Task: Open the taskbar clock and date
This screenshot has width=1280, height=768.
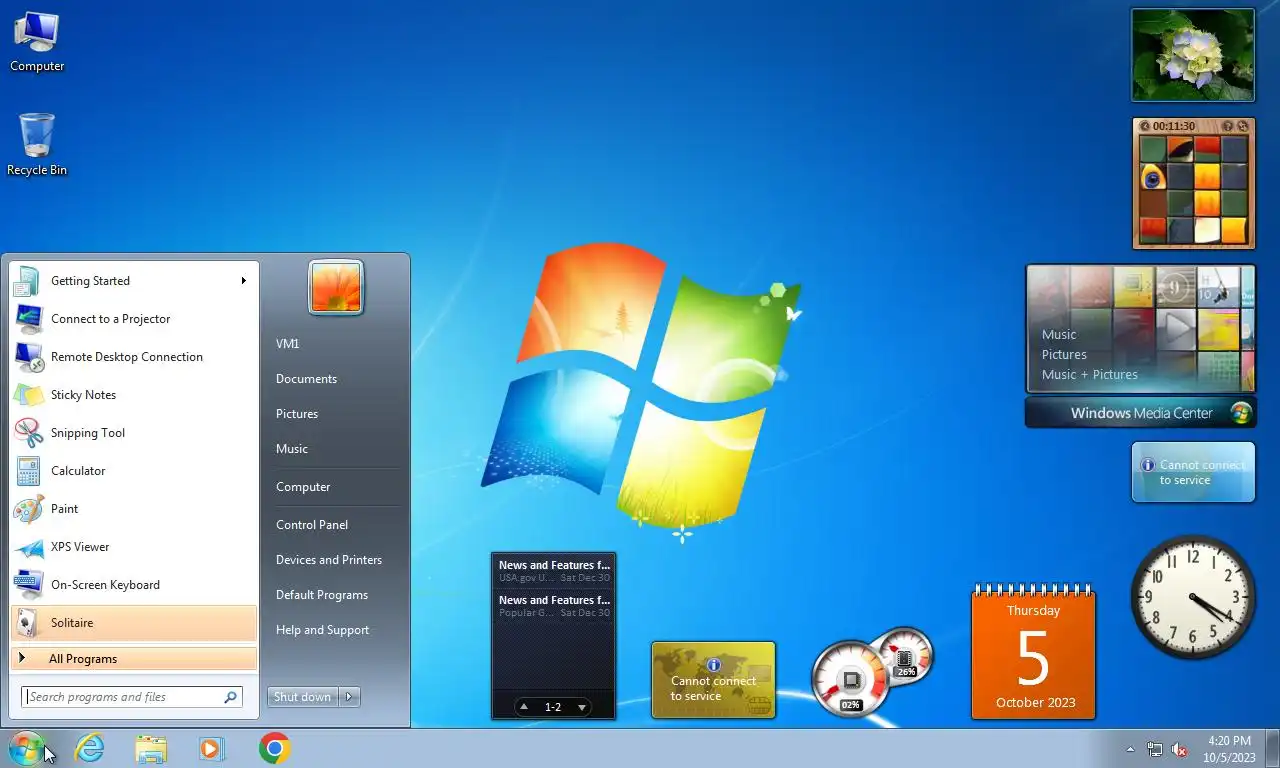Action: pos(1229,749)
